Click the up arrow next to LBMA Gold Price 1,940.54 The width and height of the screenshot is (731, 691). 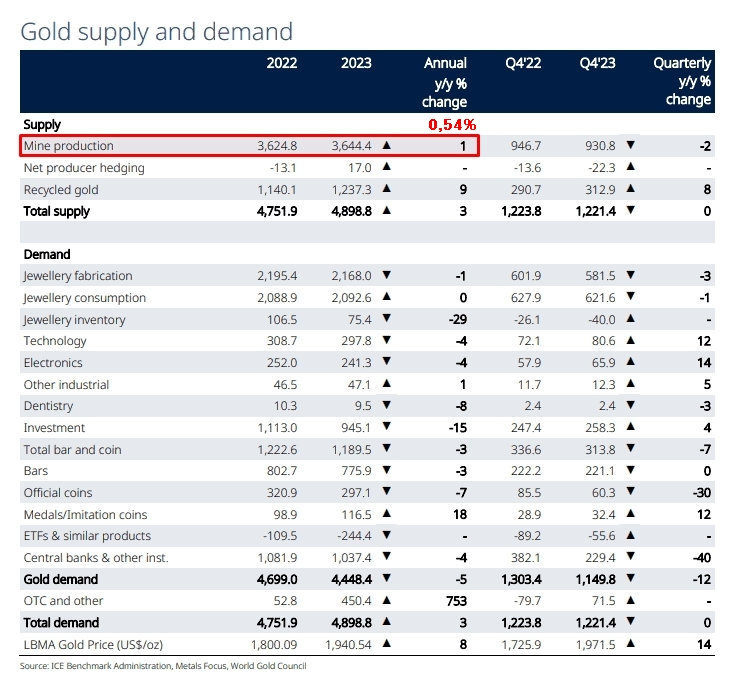tap(387, 644)
